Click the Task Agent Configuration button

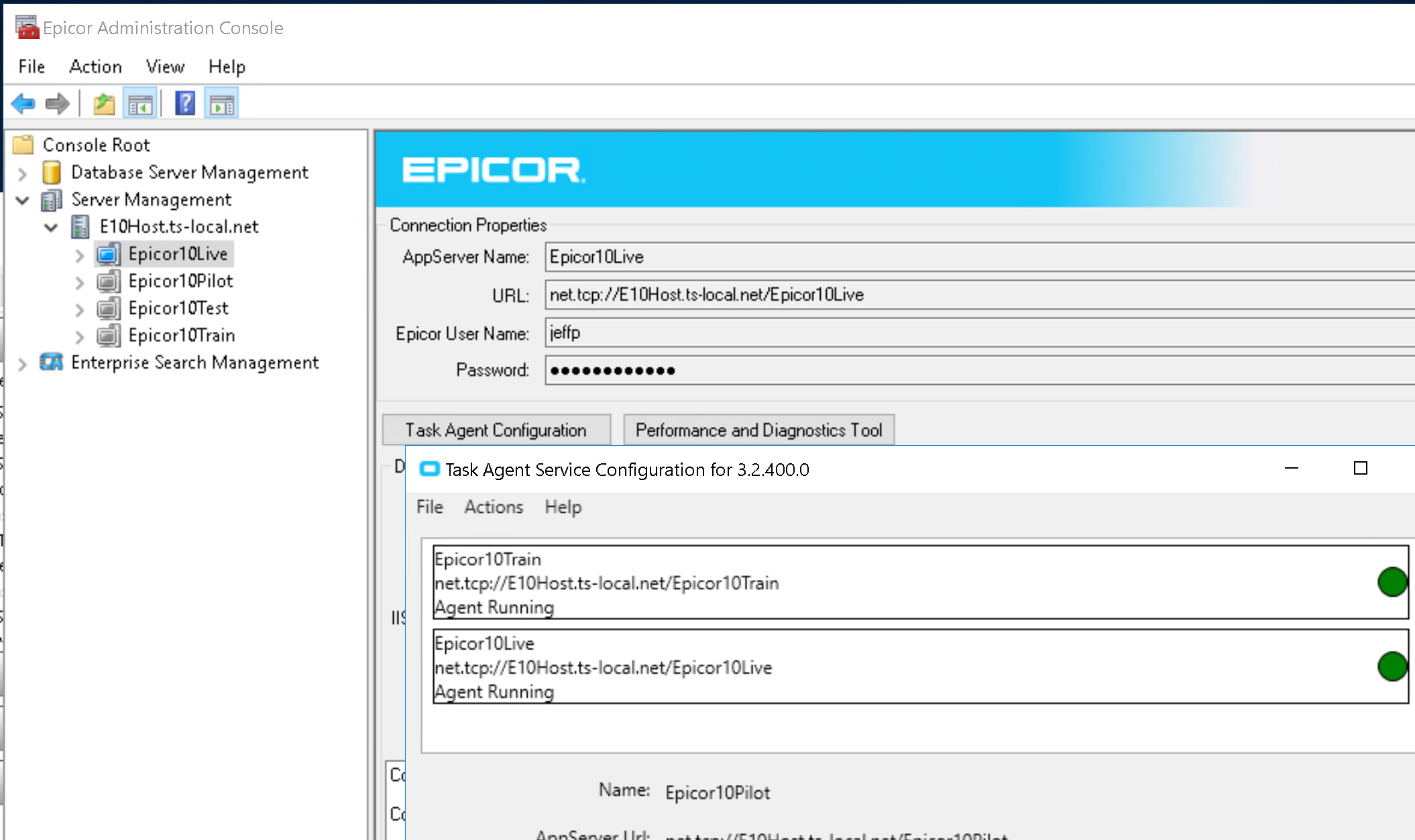click(x=496, y=430)
